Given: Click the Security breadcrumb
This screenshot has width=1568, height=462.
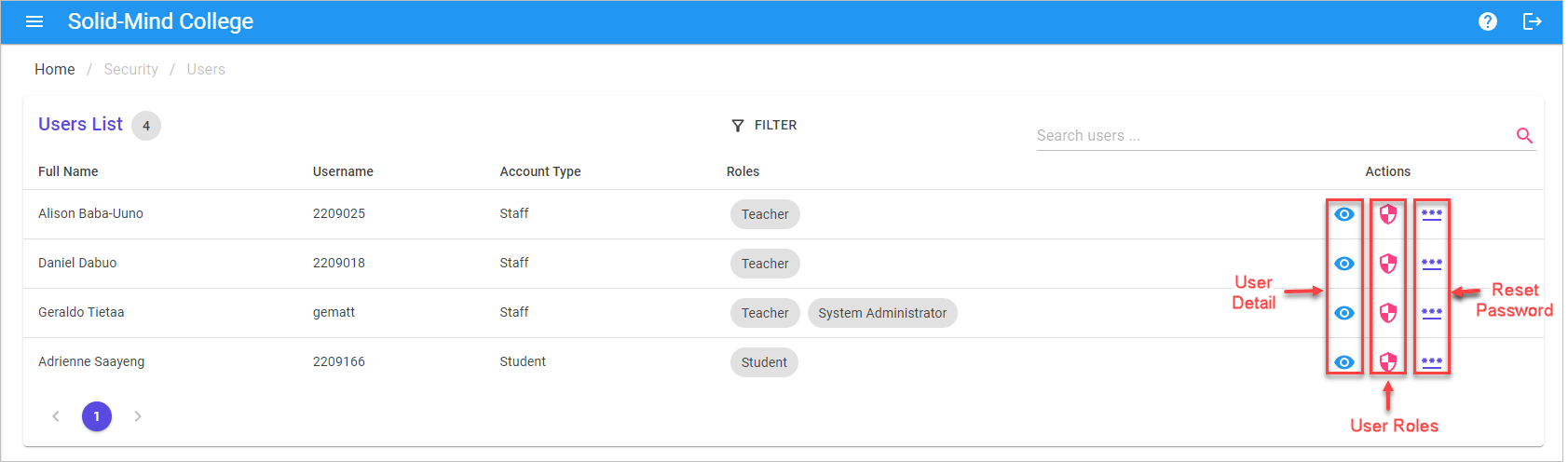Looking at the screenshot, I should tap(131, 69).
